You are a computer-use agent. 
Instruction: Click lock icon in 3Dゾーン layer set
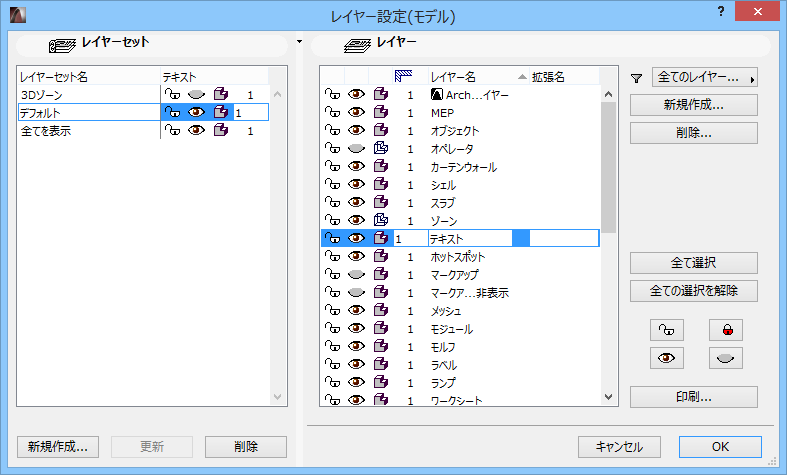172,94
